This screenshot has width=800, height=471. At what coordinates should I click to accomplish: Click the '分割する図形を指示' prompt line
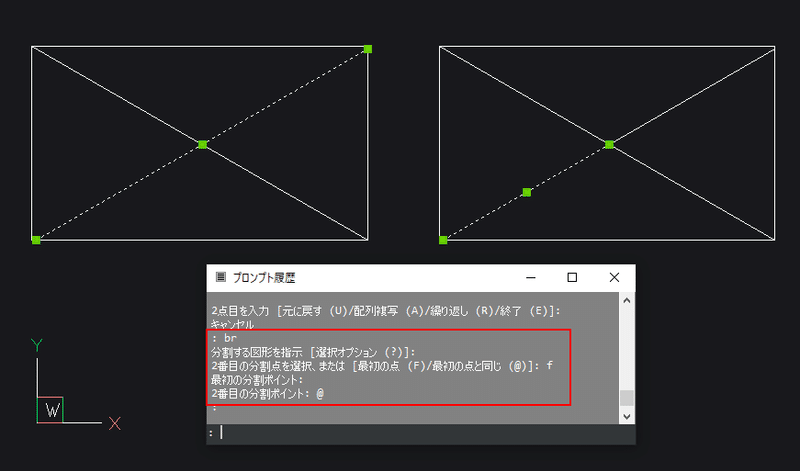[313, 352]
